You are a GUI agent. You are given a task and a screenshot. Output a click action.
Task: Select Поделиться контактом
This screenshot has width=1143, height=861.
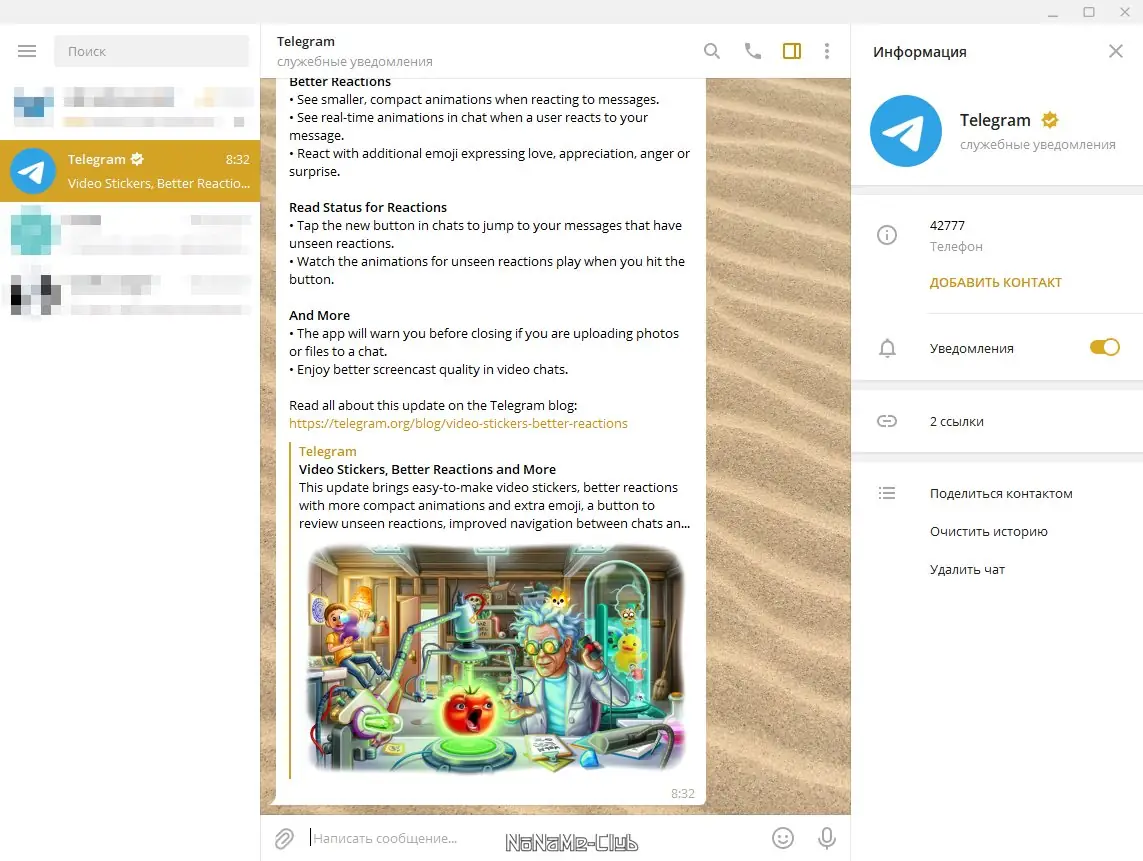pos(1001,494)
